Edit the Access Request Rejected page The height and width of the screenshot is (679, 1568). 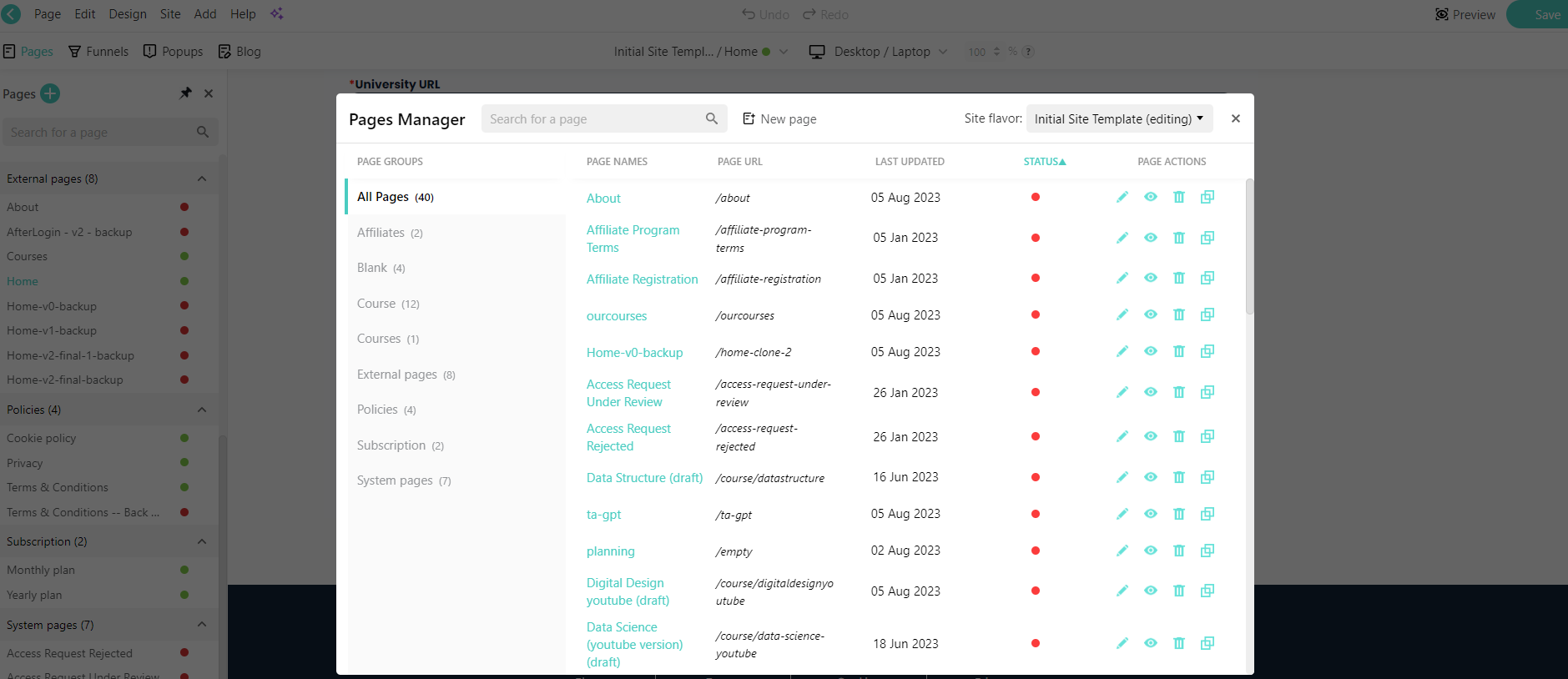pos(1122,436)
